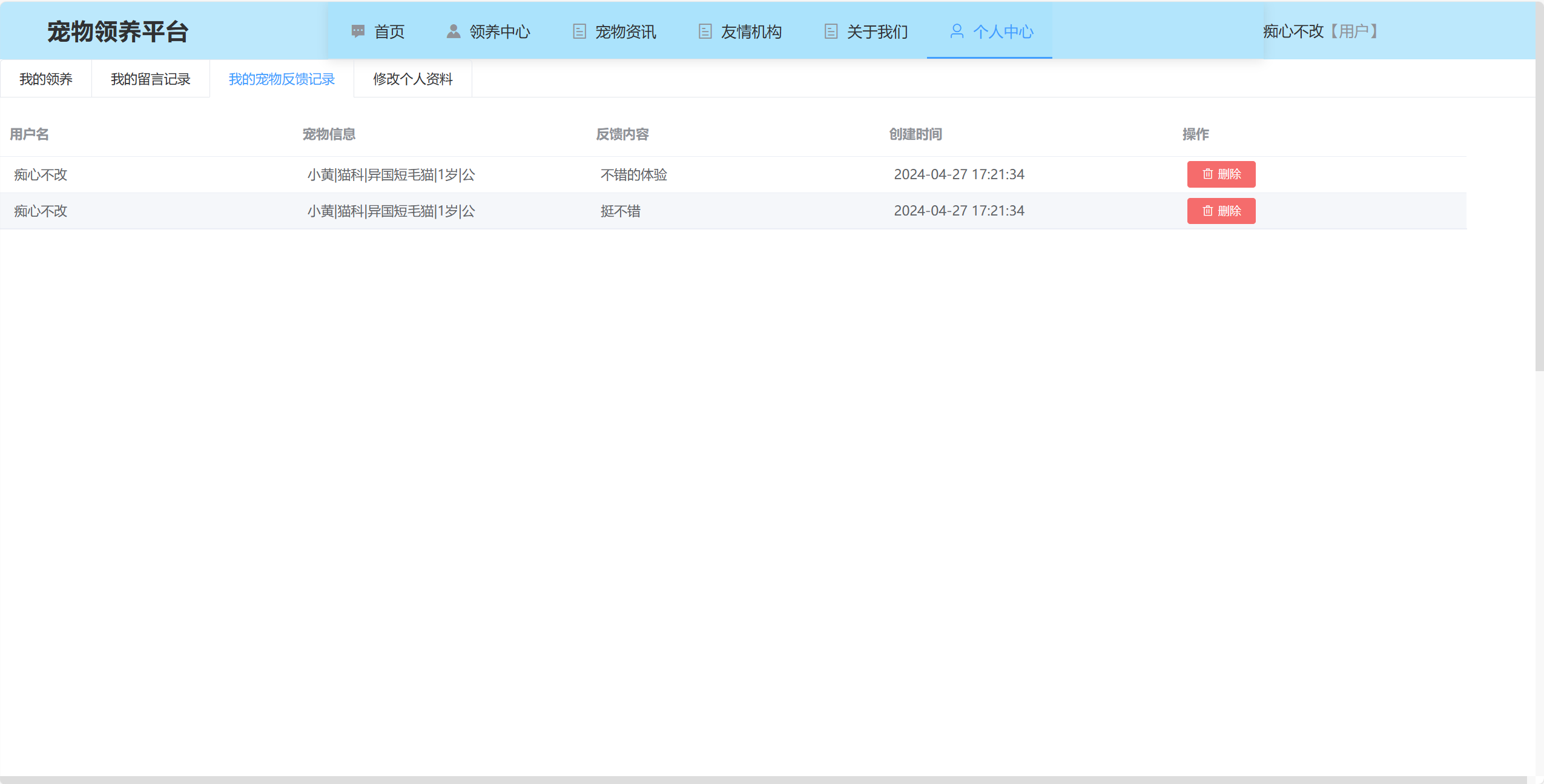
Task: Click the document icon beside 关于我们
Action: (x=831, y=31)
